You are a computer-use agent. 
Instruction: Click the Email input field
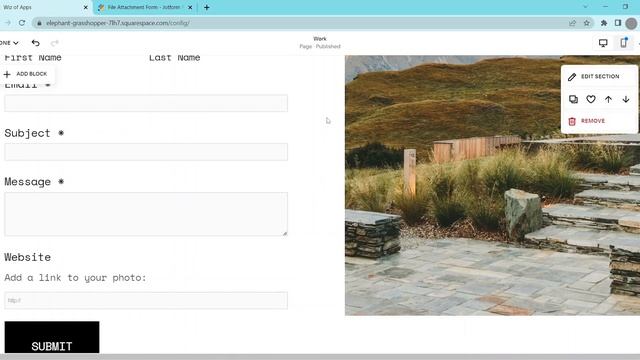[x=146, y=103]
